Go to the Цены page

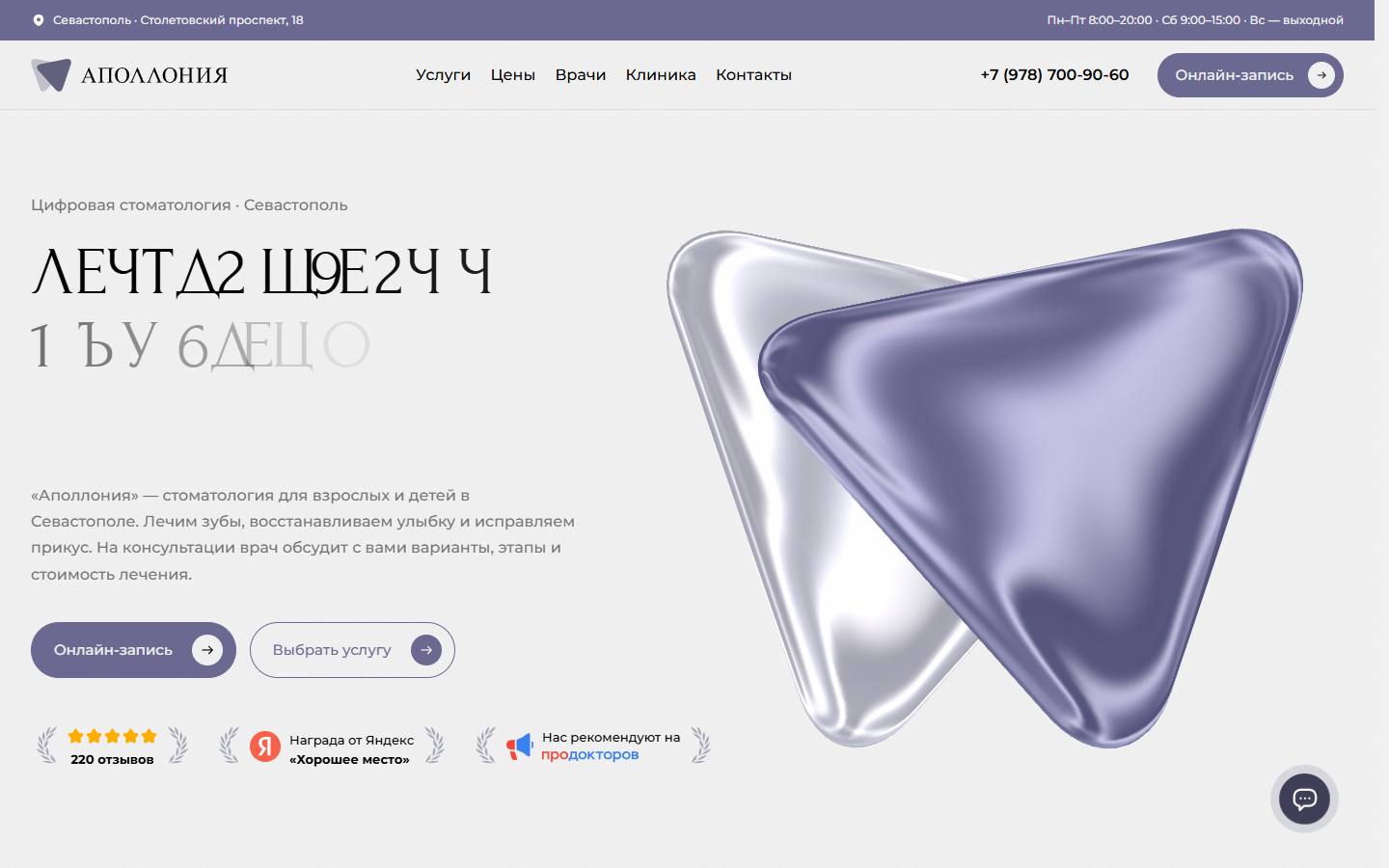(x=512, y=75)
